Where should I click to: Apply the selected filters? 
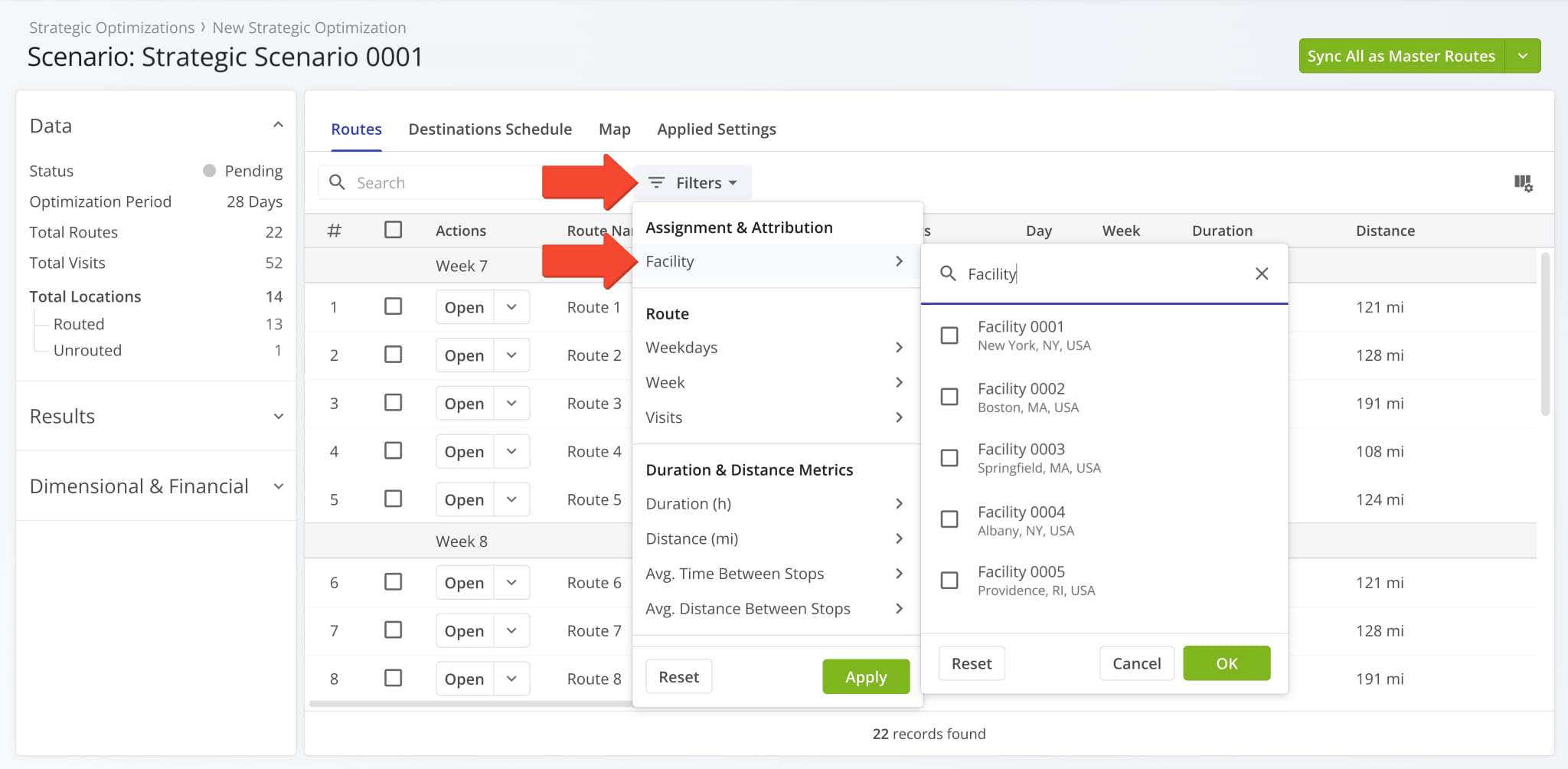[865, 676]
